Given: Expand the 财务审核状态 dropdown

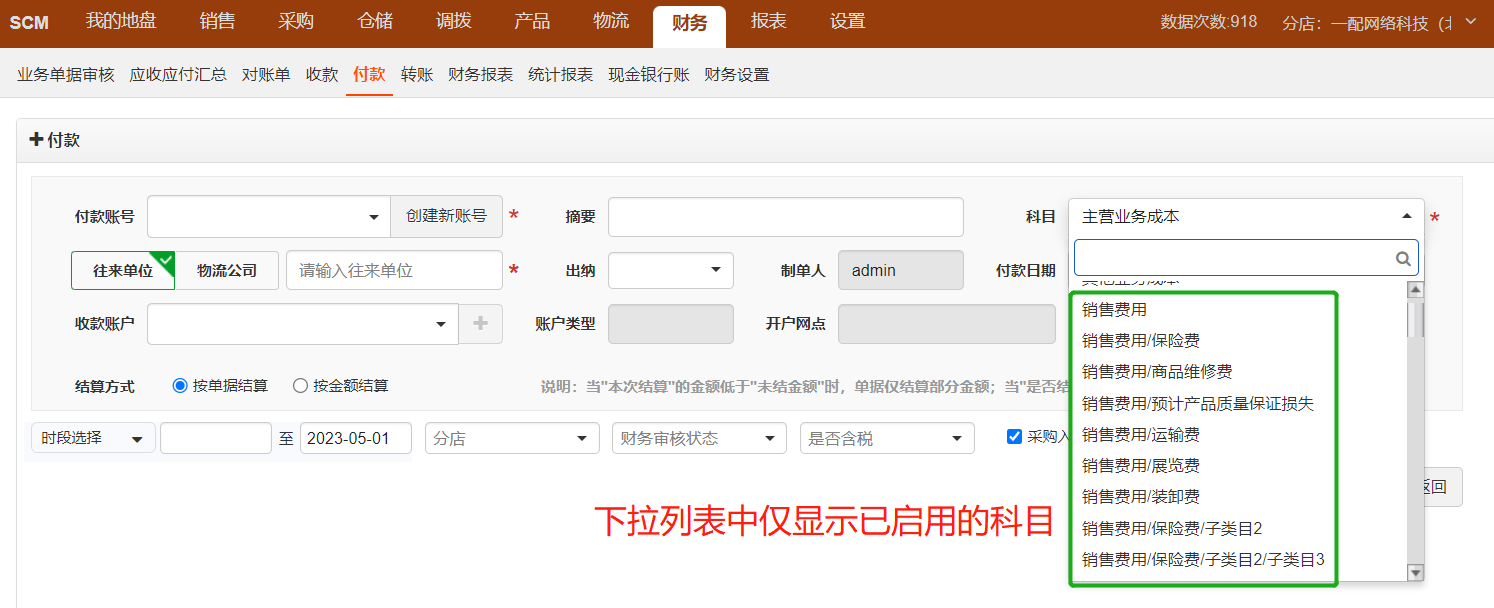Looking at the screenshot, I should [698, 438].
